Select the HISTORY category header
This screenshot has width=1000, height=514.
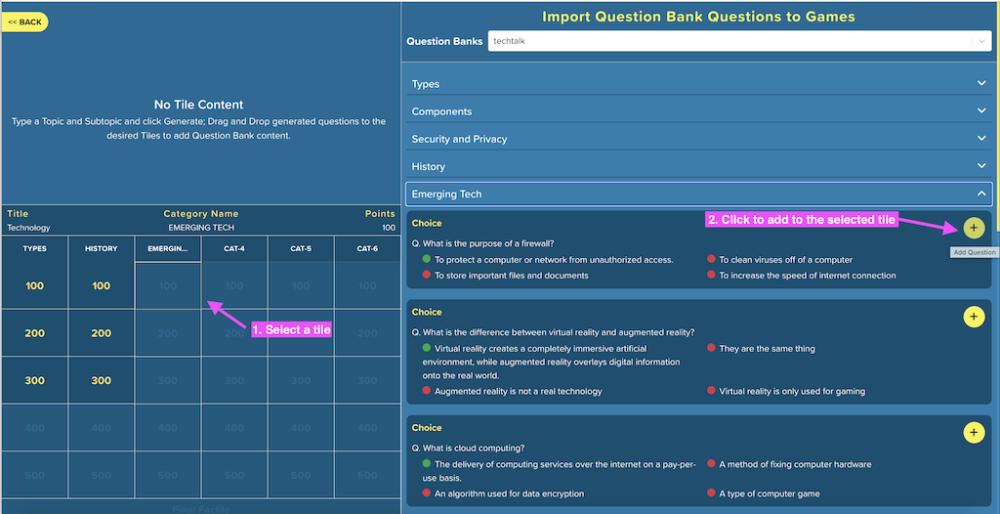click(x=101, y=249)
